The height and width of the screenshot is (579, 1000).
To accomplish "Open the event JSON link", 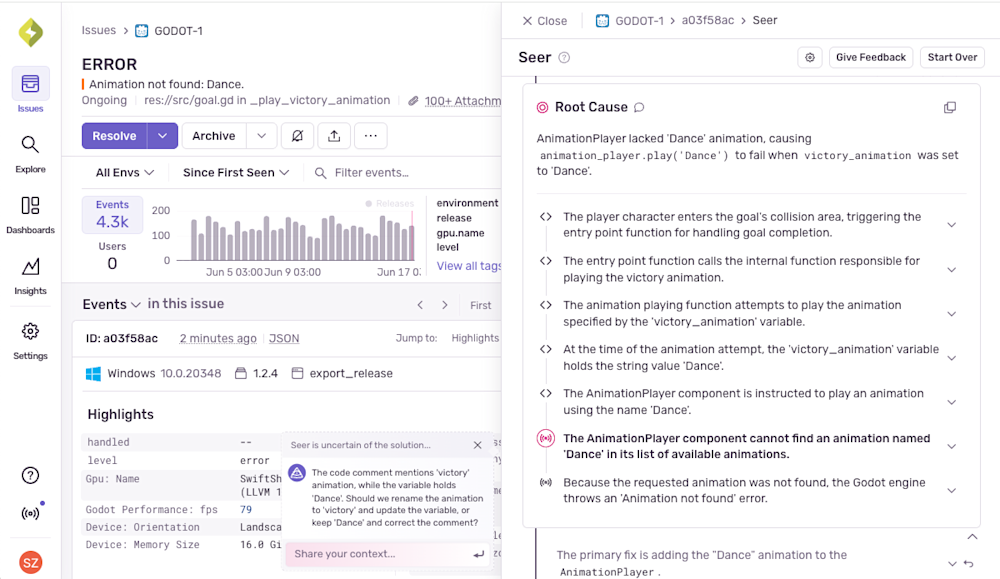I will click(284, 338).
